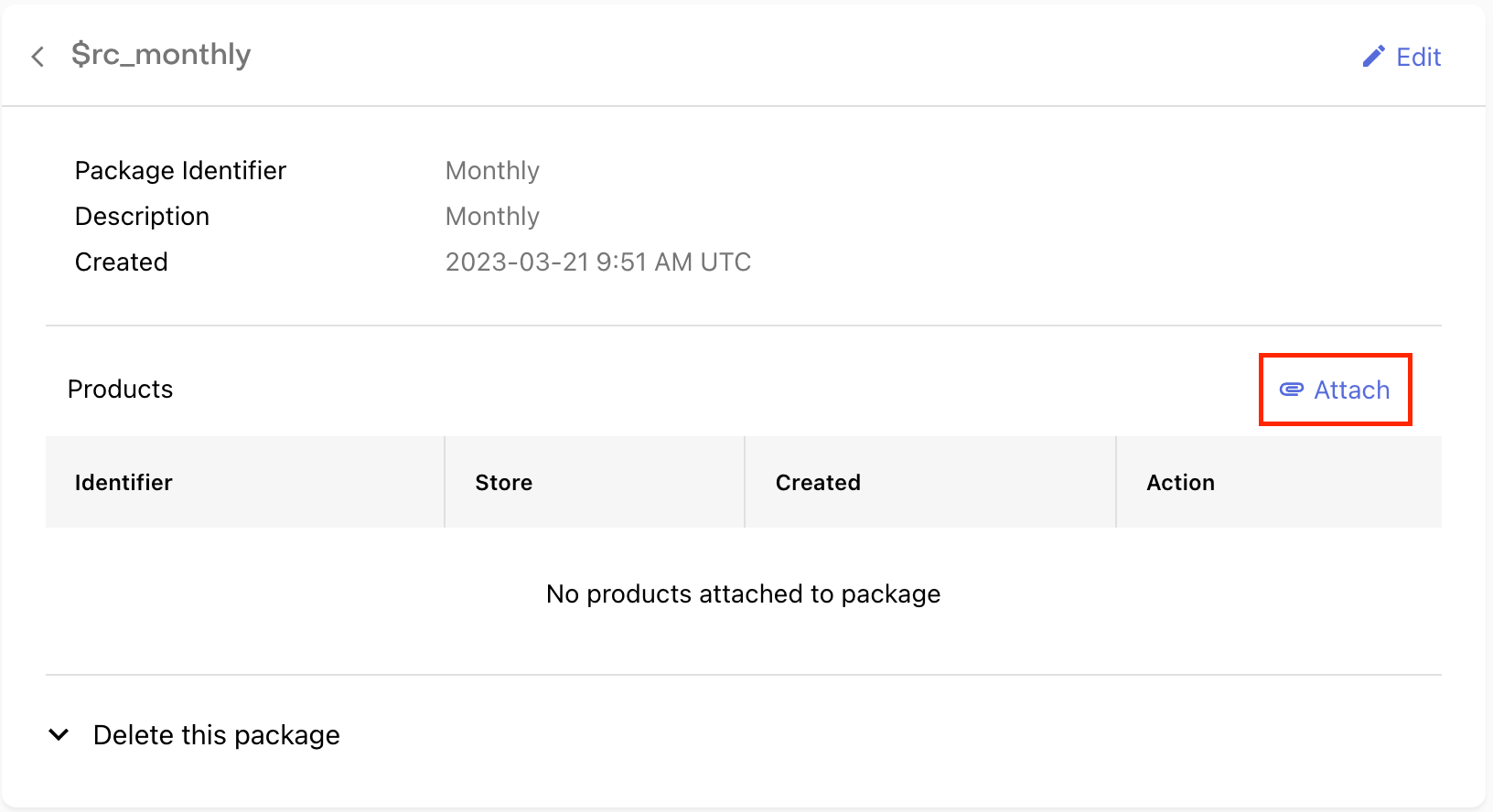Viewport: 1493px width, 812px height.
Task: Select the $rc_monthly page title
Action: pyautogui.click(x=161, y=55)
